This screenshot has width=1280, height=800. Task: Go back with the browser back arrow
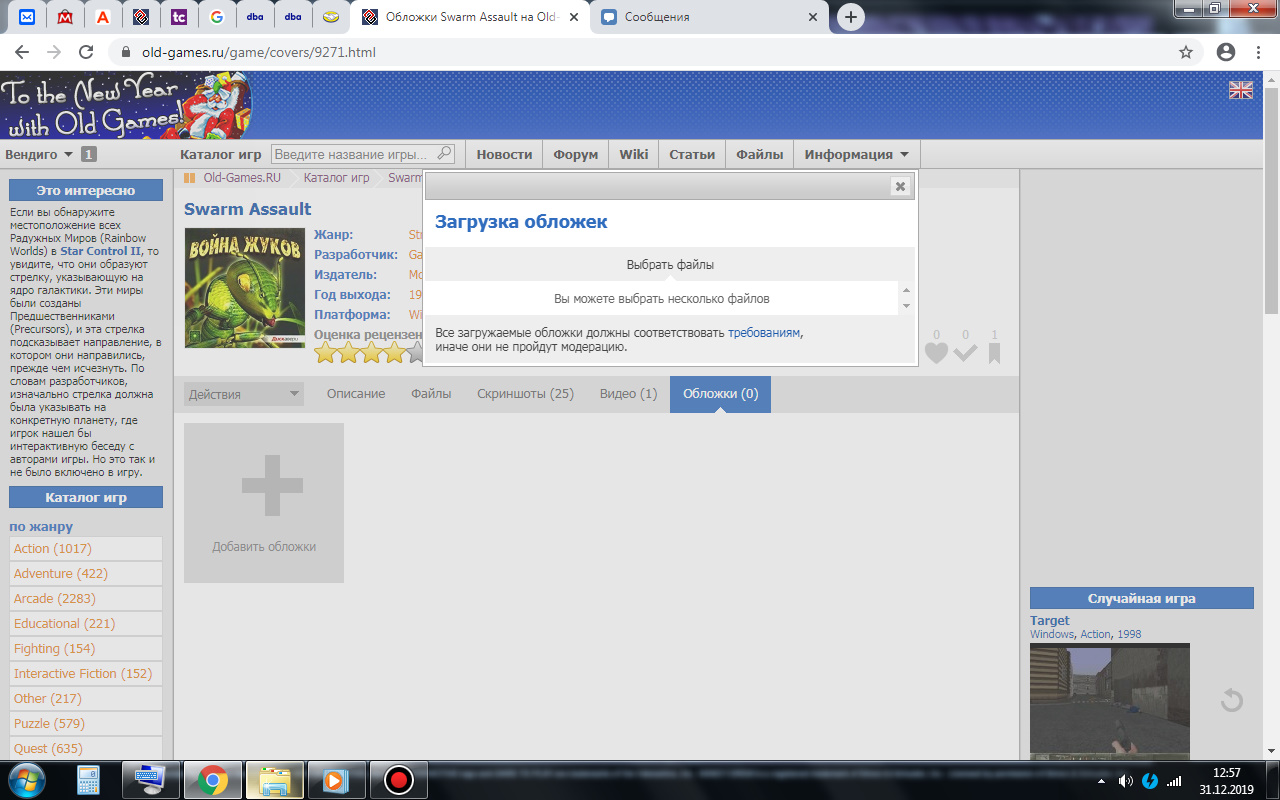(x=22, y=52)
